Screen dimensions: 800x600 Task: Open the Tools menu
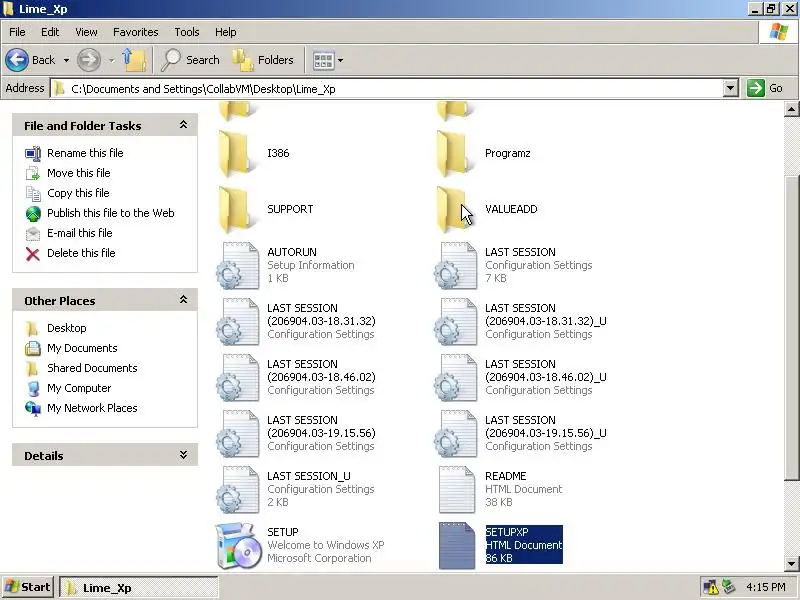[187, 32]
